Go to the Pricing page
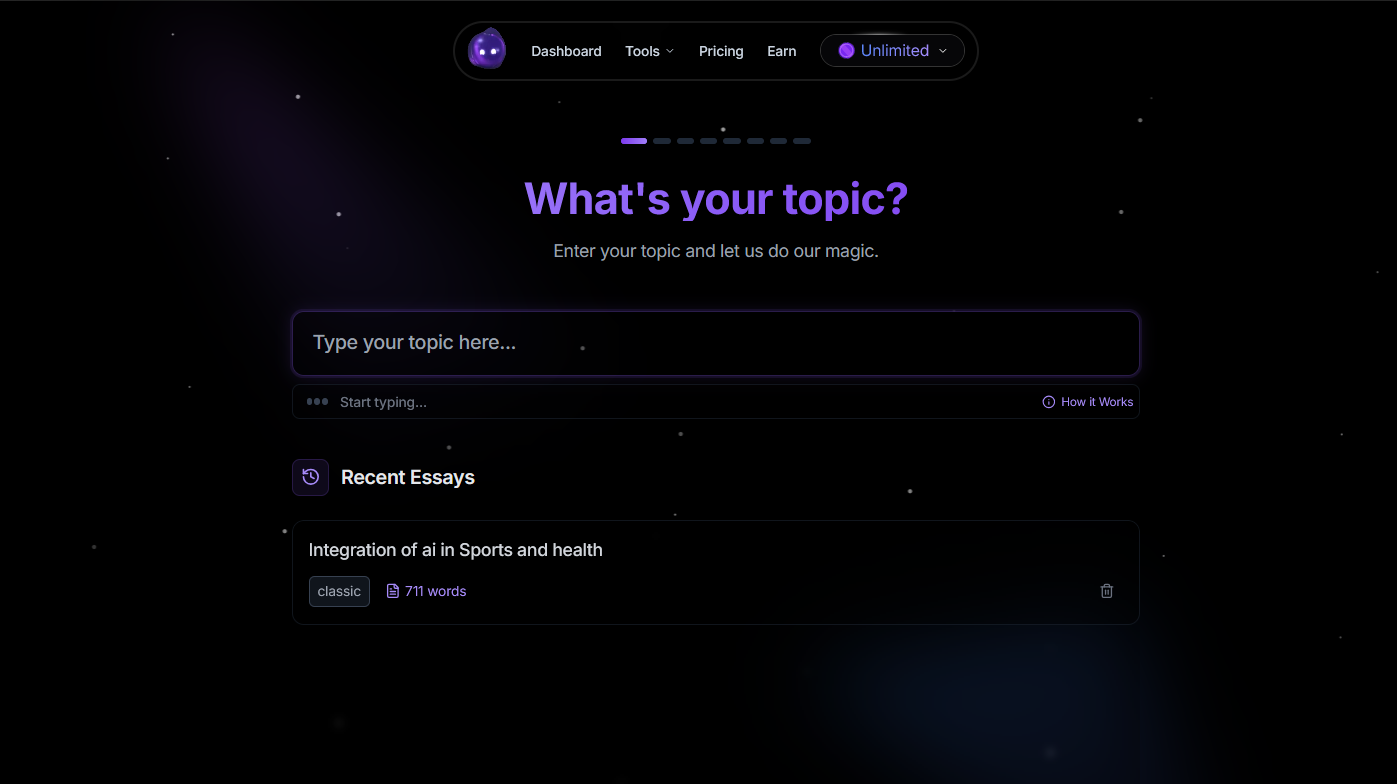This screenshot has width=1397, height=784. pyautogui.click(x=721, y=51)
